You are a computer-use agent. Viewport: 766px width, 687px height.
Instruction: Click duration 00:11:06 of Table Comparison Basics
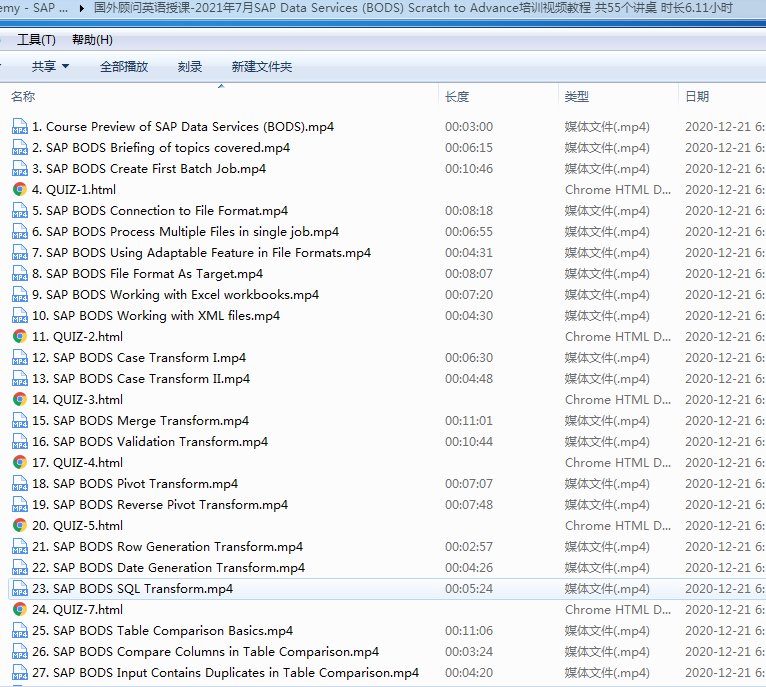pos(469,631)
